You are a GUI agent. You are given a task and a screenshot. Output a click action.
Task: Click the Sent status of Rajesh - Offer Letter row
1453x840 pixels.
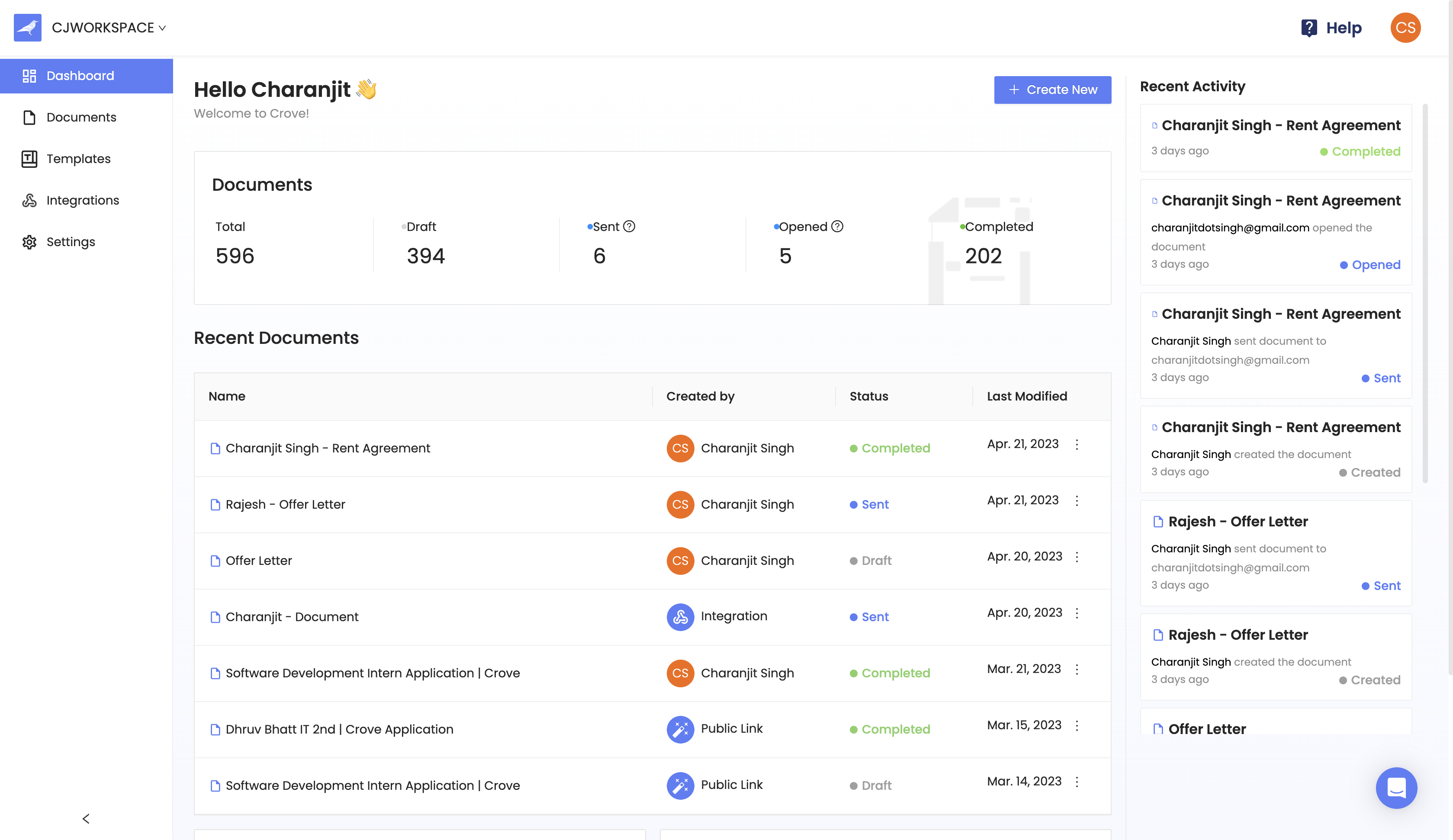tap(869, 504)
